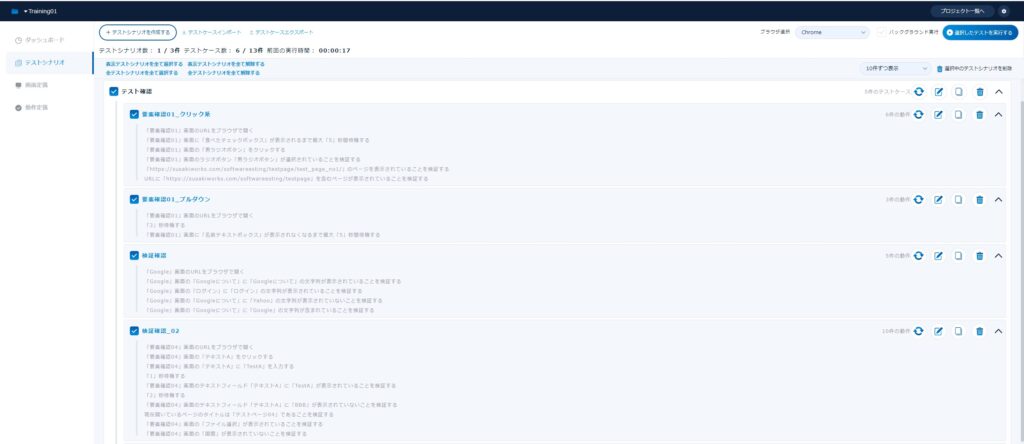Open the 10件ずつ表示 page size dropdown
1024x444 pixels.
click(x=895, y=68)
